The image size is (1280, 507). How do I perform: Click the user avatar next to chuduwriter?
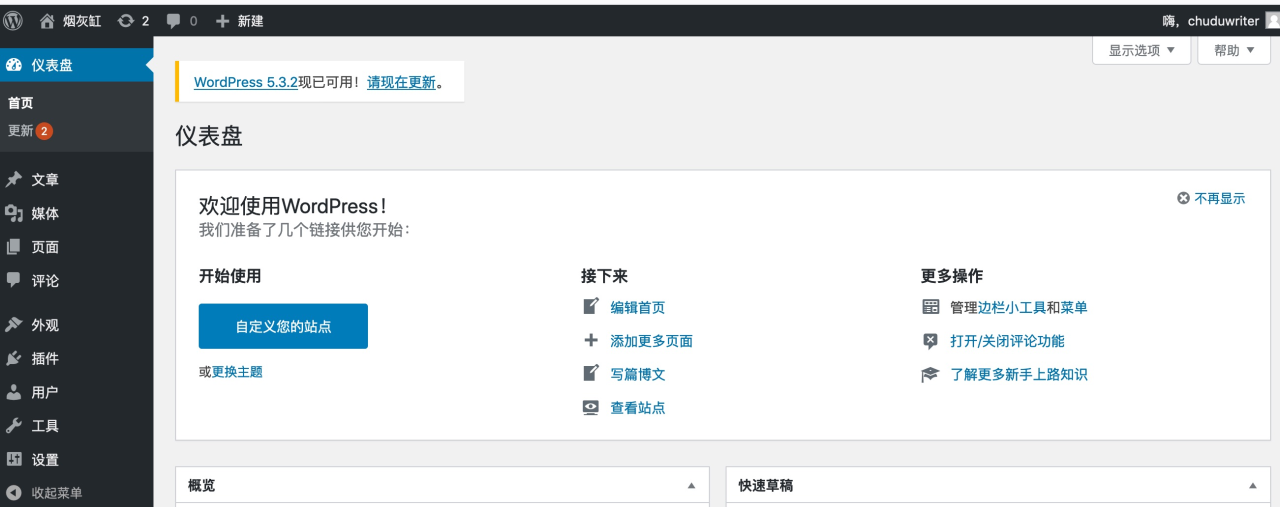pos(1272,20)
